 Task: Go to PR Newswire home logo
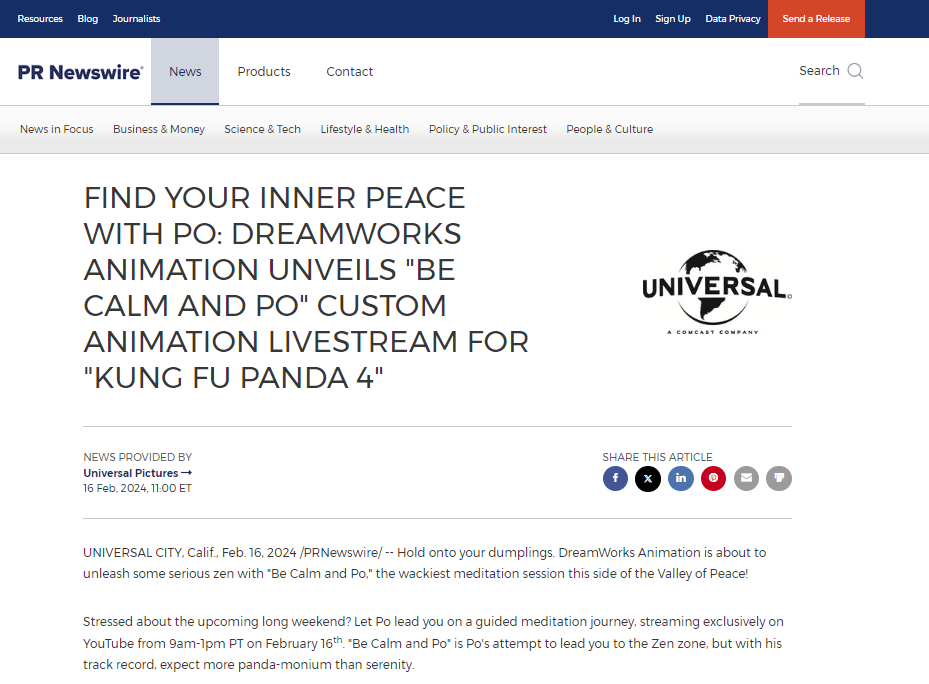[x=80, y=72]
